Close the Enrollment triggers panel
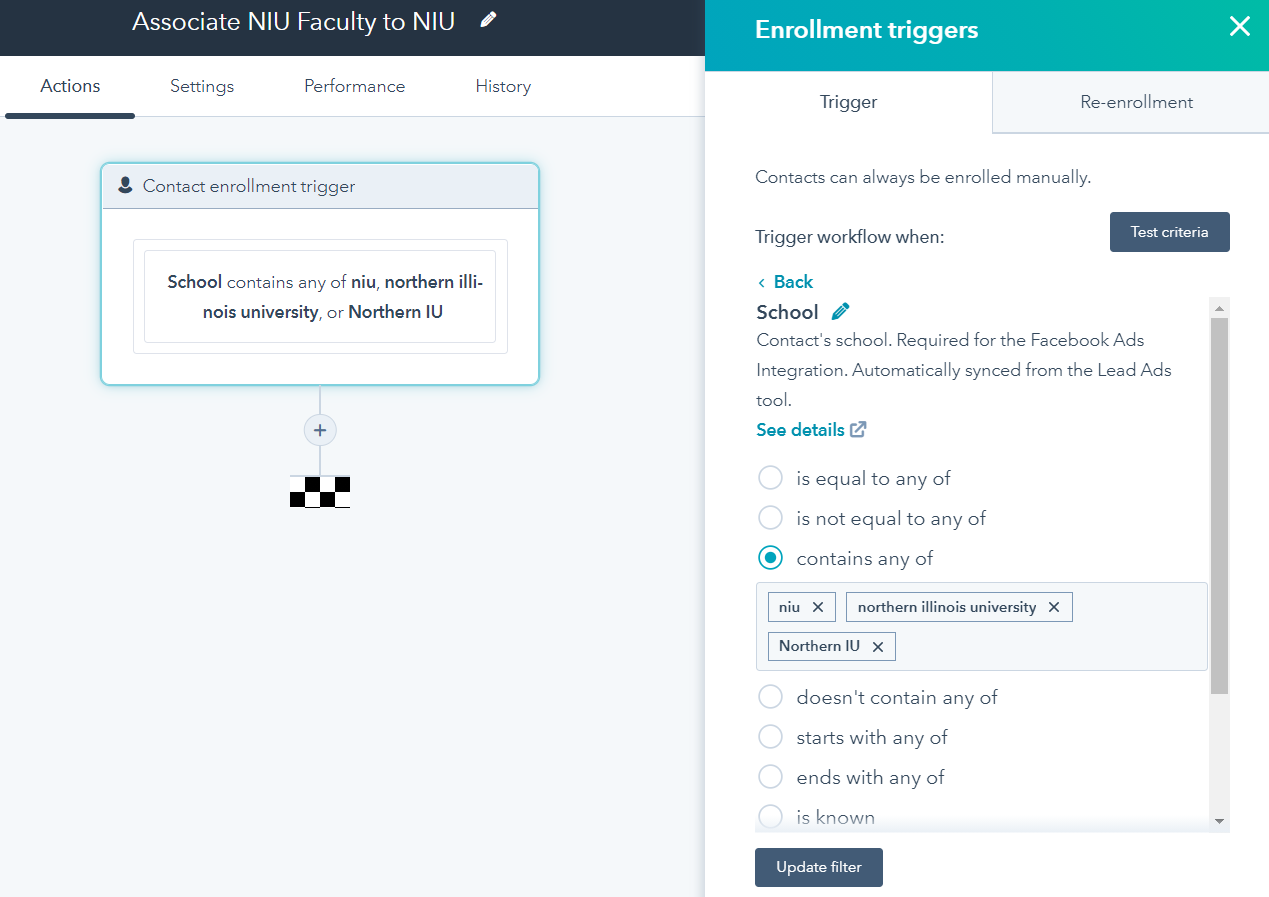Viewport: 1269px width, 897px height. (1239, 27)
